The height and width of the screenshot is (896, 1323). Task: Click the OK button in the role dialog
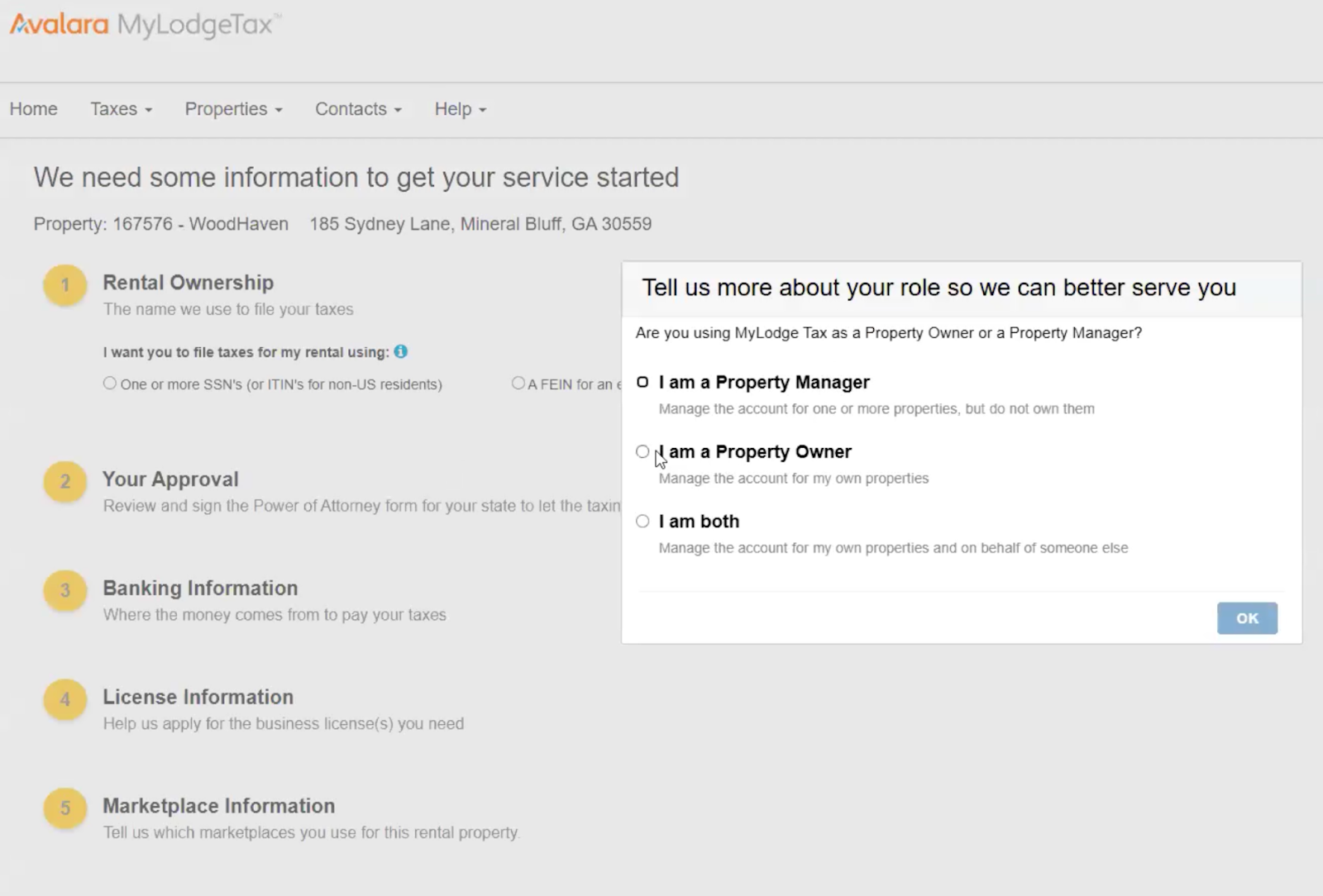1247,617
